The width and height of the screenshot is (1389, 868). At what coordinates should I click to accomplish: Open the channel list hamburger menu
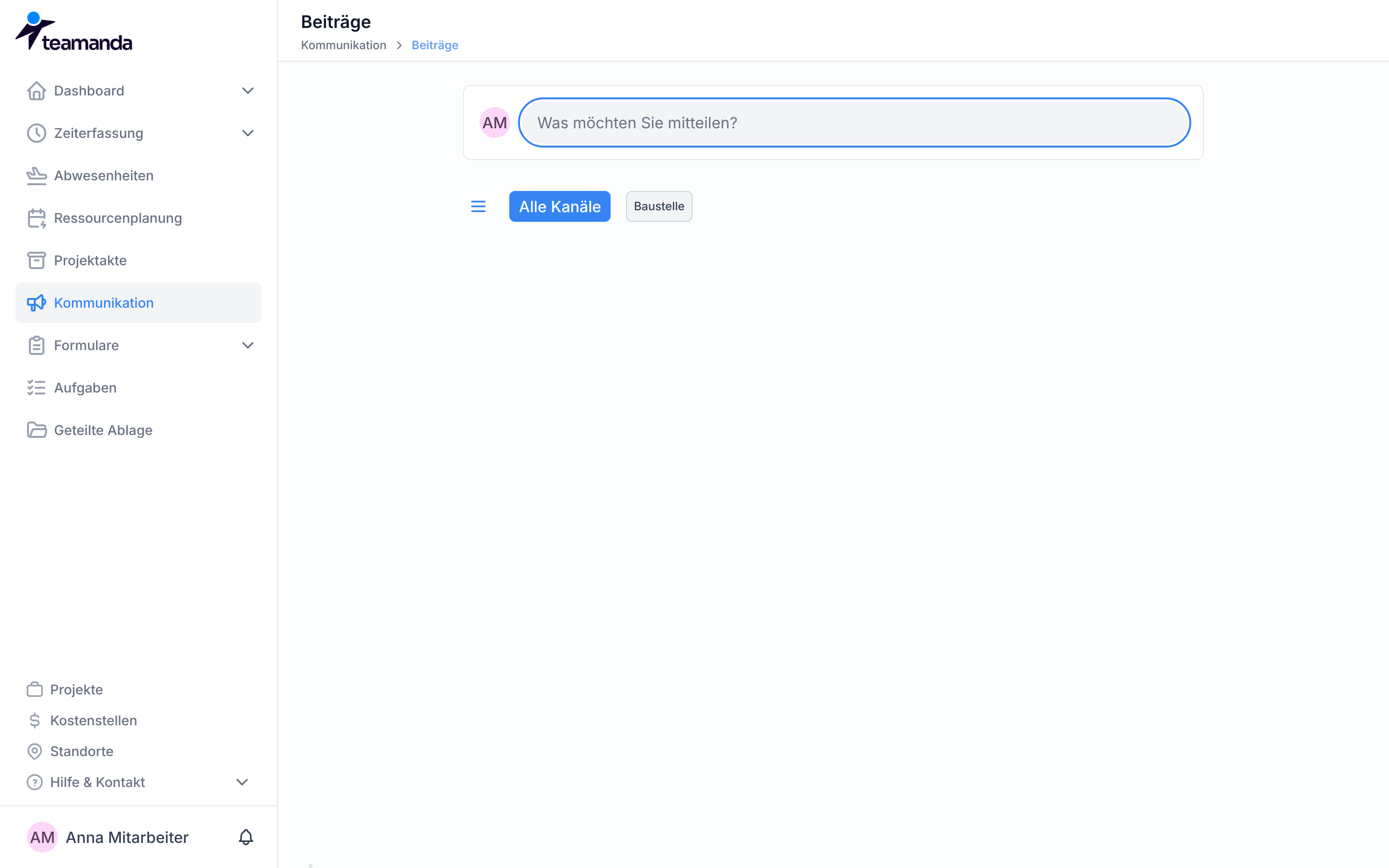(x=478, y=207)
